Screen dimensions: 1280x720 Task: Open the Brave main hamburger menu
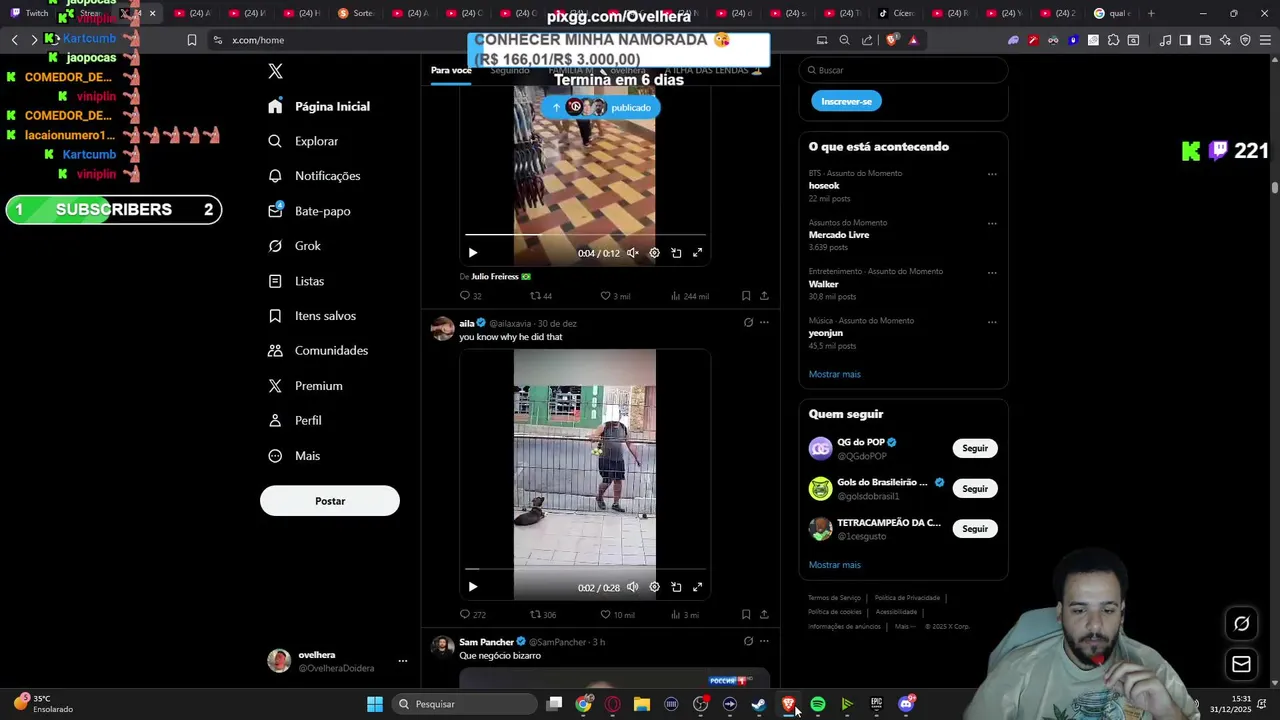point(1265,40)
